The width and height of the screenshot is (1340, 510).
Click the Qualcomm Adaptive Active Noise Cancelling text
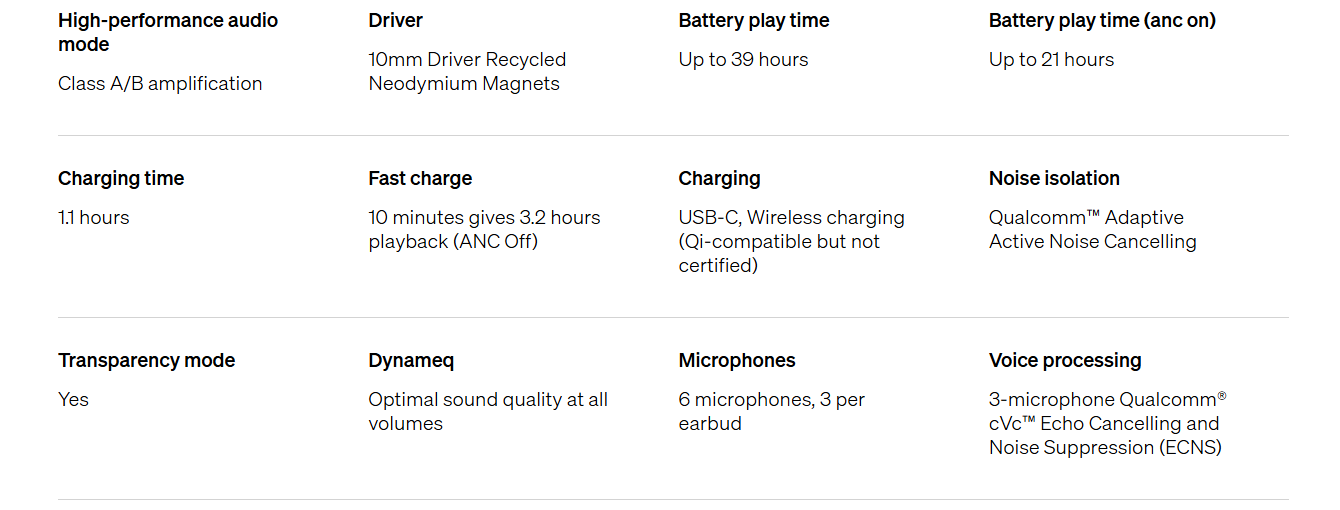(x=1092, y=229)
